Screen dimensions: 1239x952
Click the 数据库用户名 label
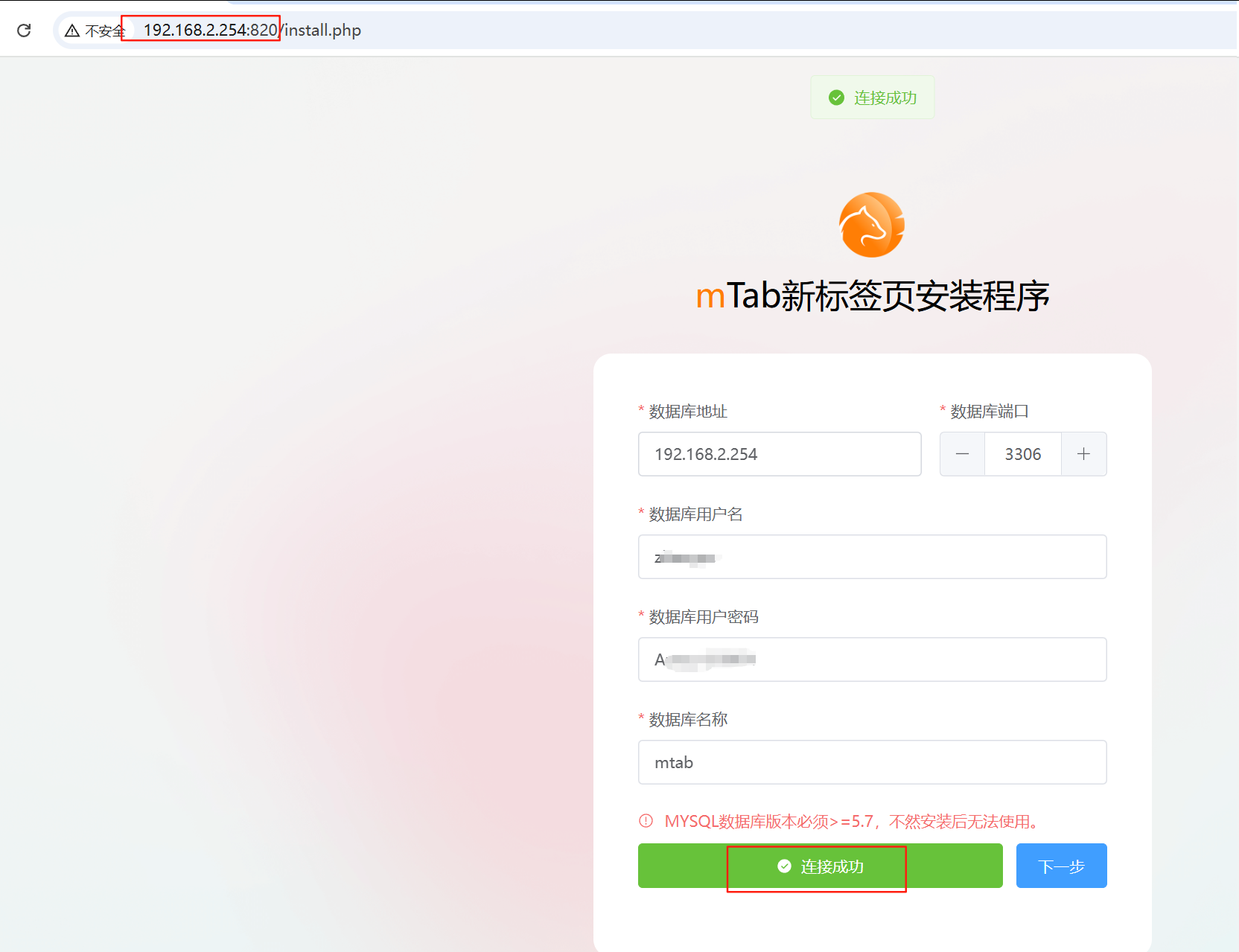[695, 514]
